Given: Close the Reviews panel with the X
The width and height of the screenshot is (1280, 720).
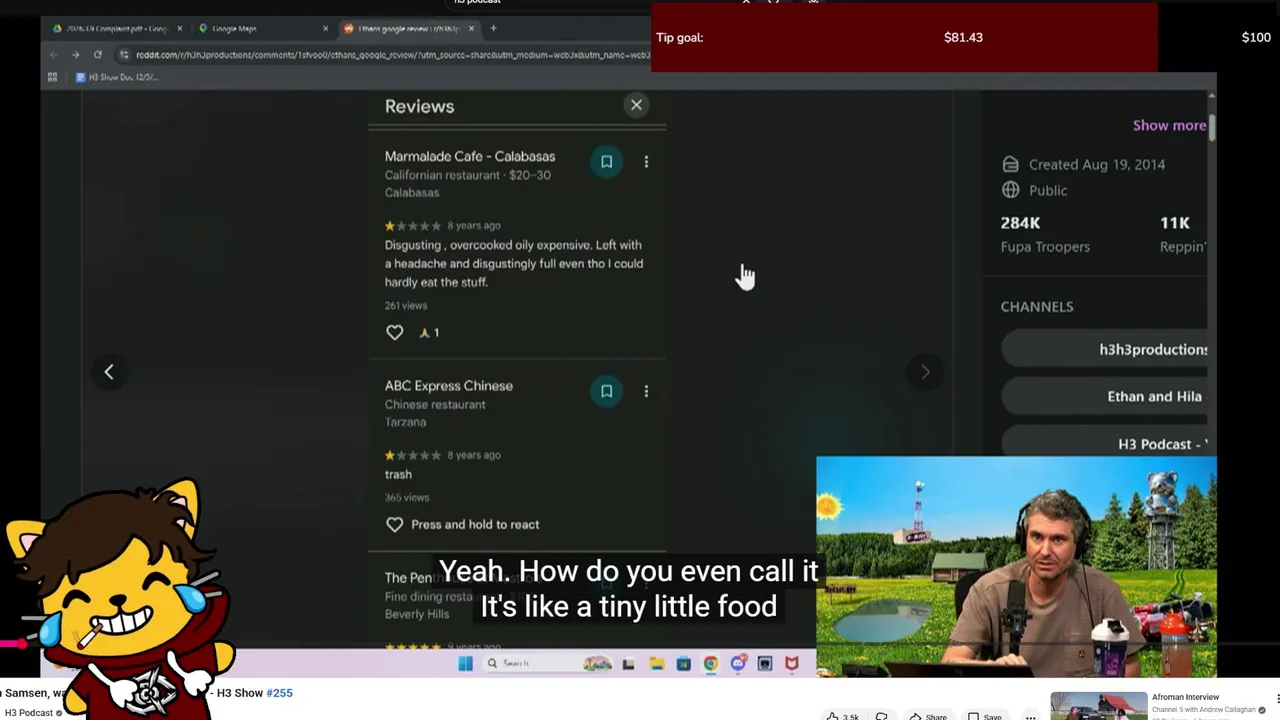Looking at the screenshot, I should point(636,105).
